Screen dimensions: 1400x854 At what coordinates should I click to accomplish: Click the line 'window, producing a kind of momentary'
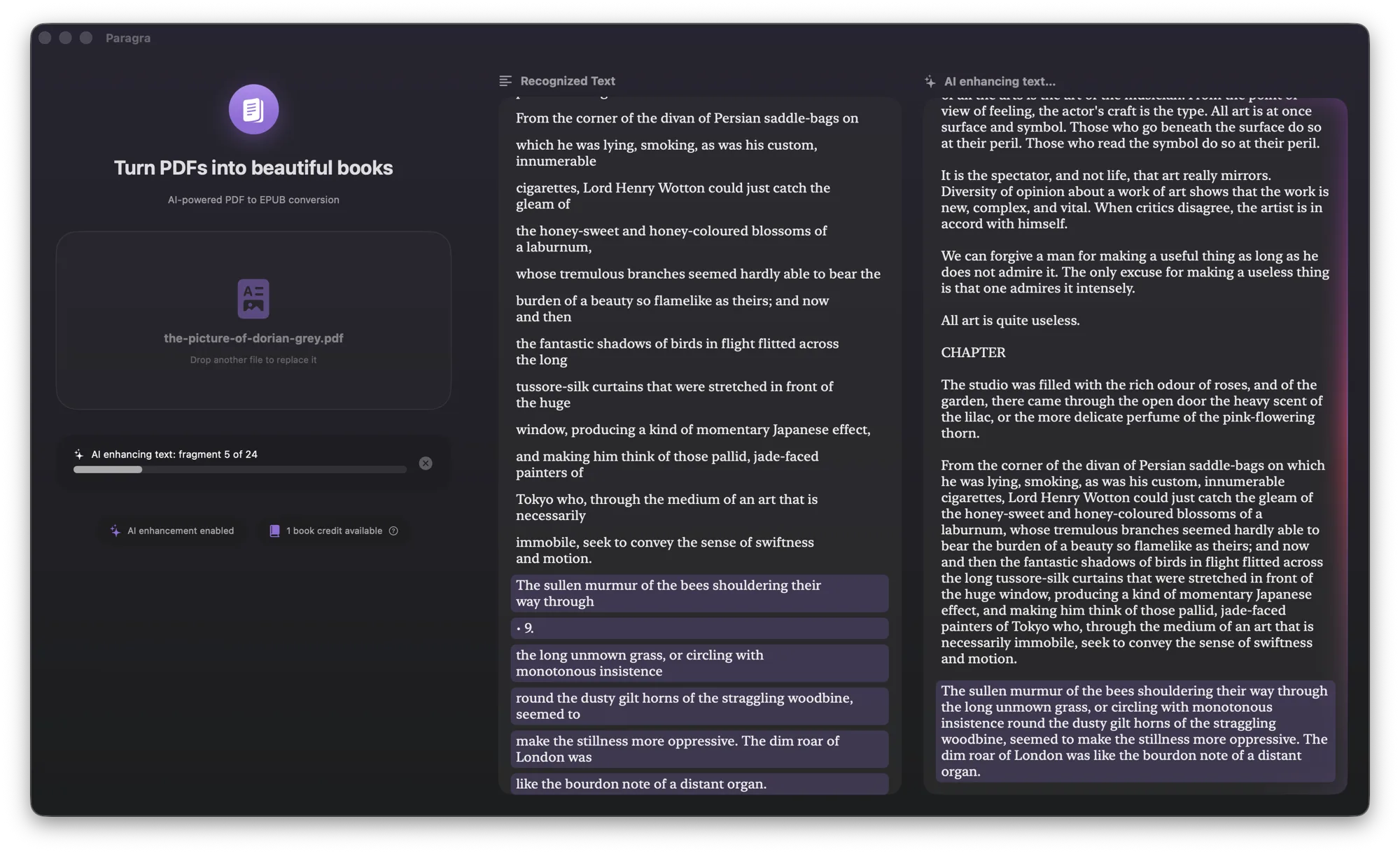click(693, 429)
